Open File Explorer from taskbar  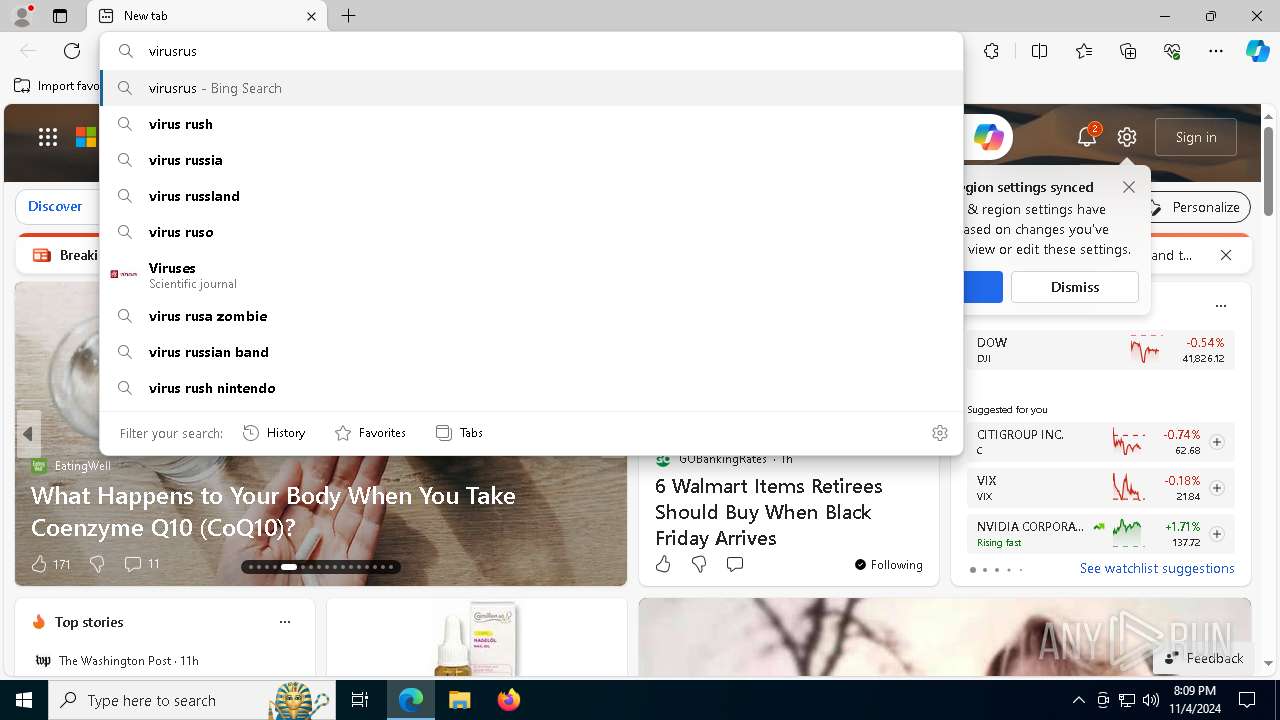click(459, 700)
